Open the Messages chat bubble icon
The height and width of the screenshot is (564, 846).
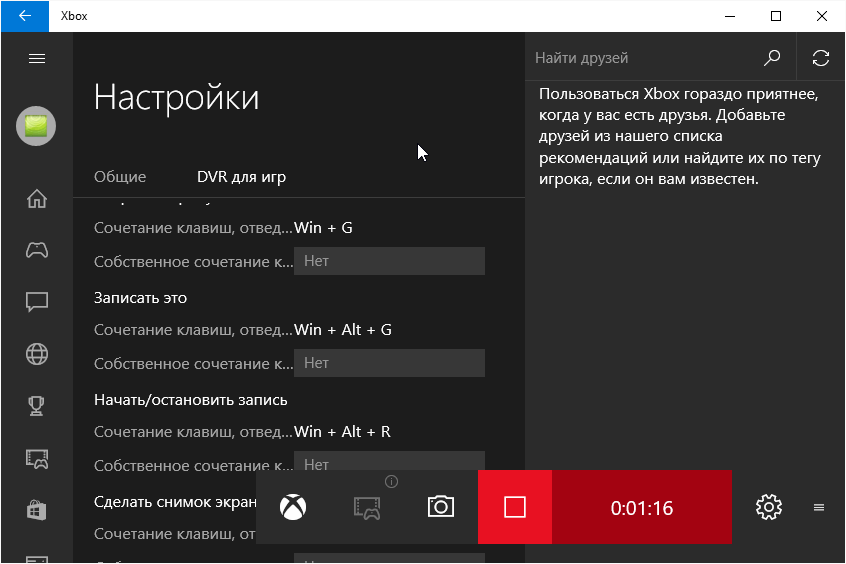tap(37, 302)
